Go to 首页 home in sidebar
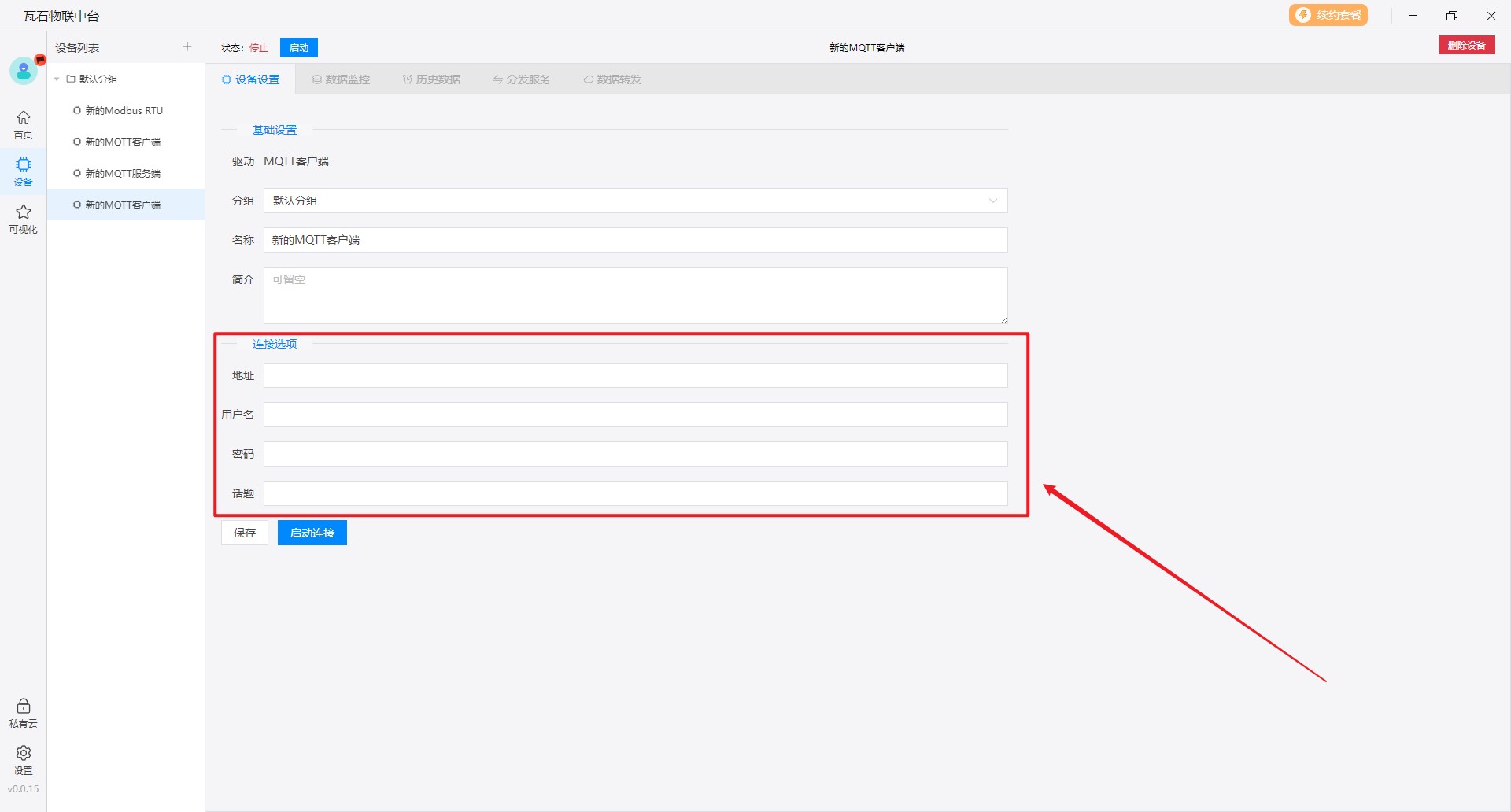This screenshot has height=812, width=1511. click(24, 124)
